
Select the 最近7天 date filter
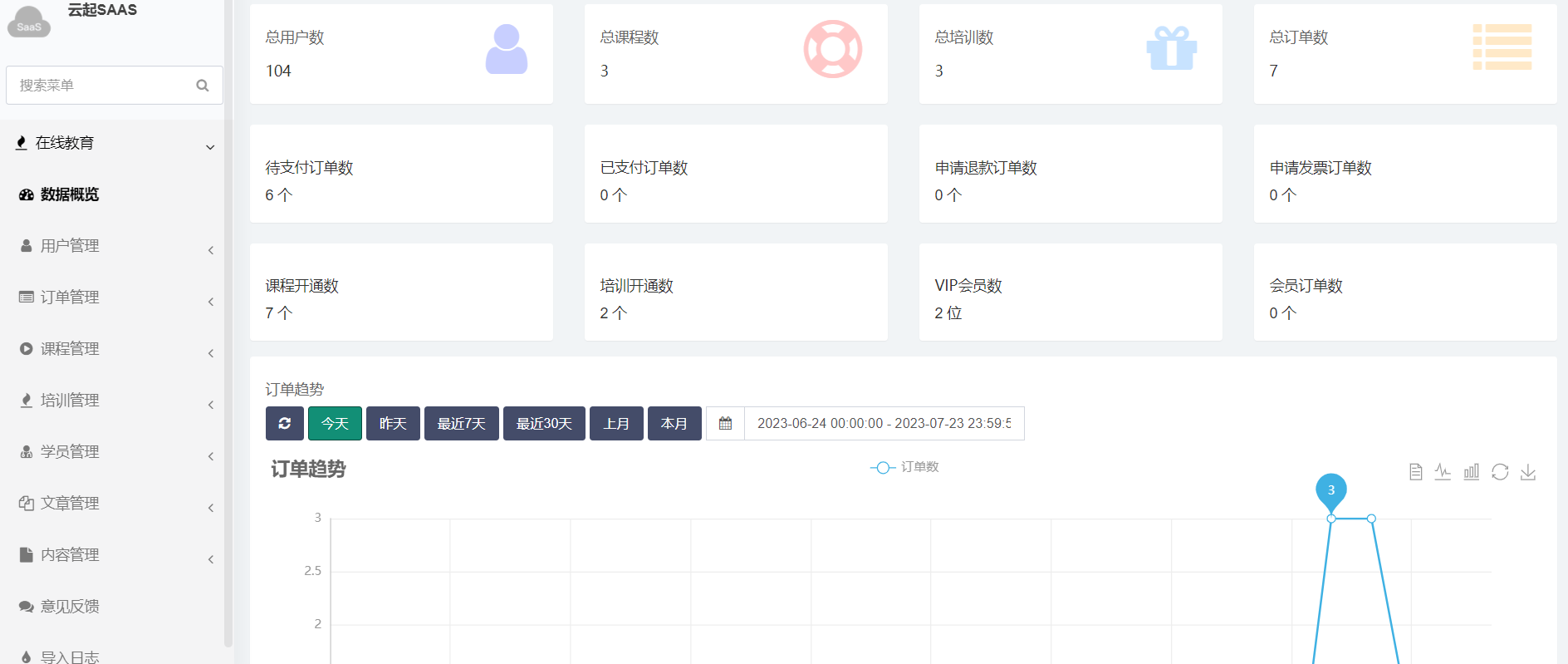tap(462, 423)
